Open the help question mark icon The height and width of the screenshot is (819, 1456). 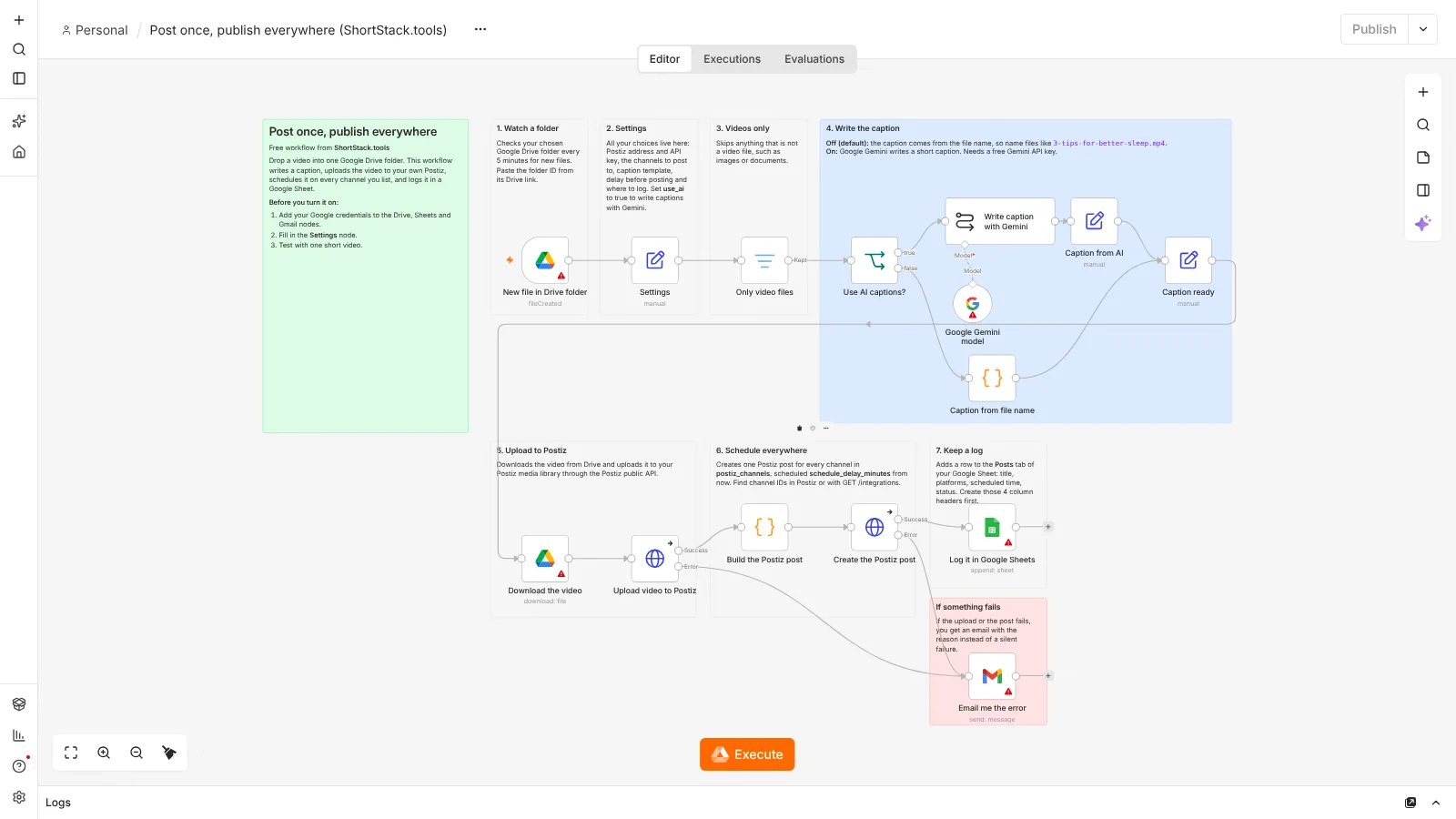[19, 766]
